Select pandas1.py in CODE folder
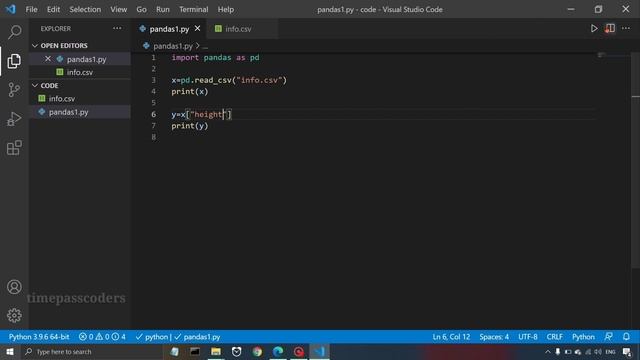640x360 pixels. 69,112
